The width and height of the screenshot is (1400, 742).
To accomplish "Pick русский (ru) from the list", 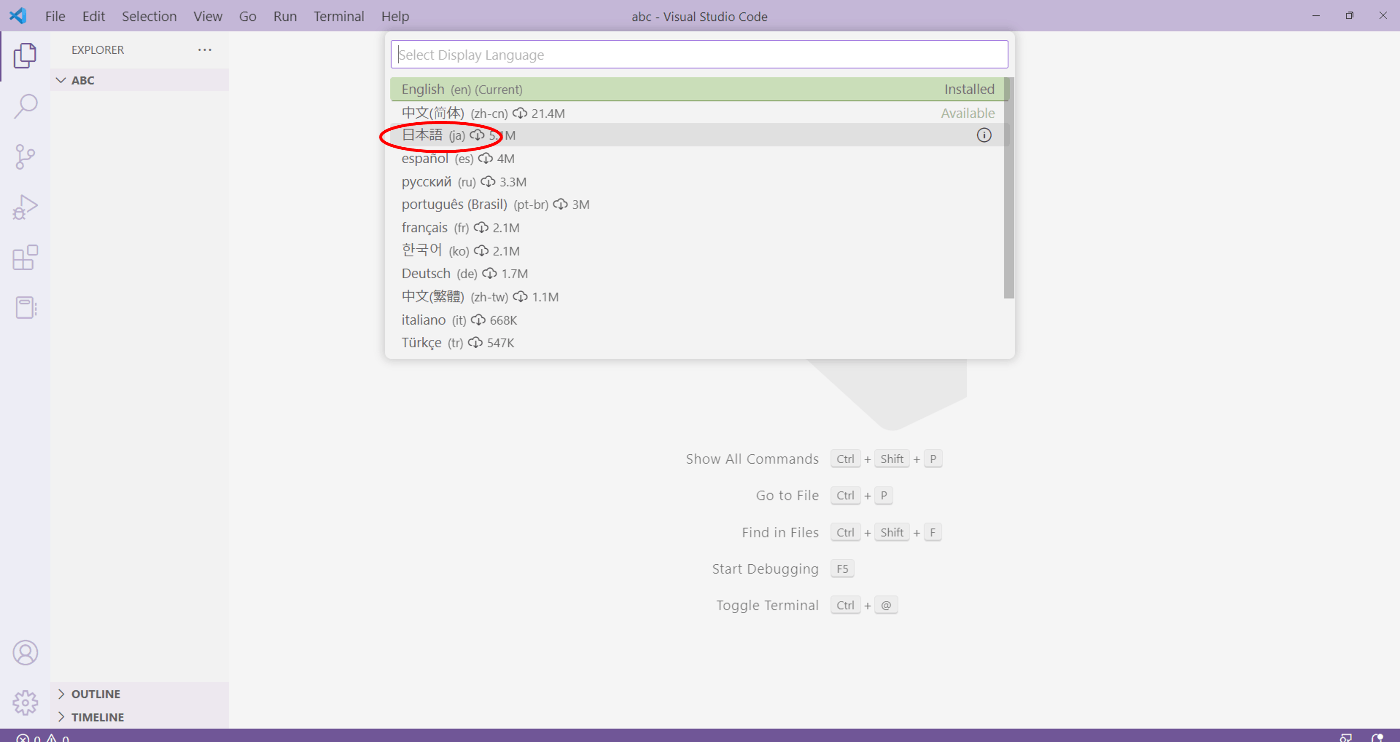I will coord(697,181).
